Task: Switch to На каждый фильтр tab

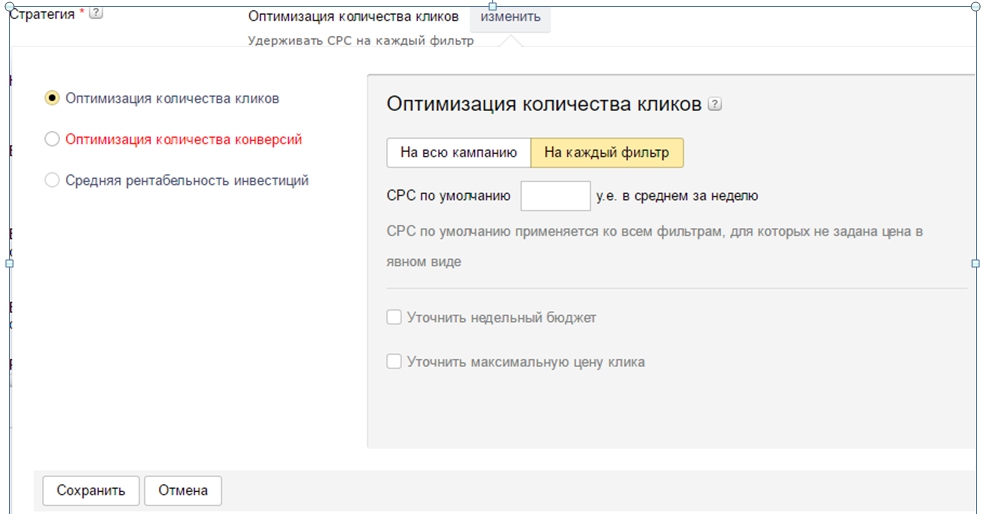Action: pyautogui.click(x=607, y=153)
